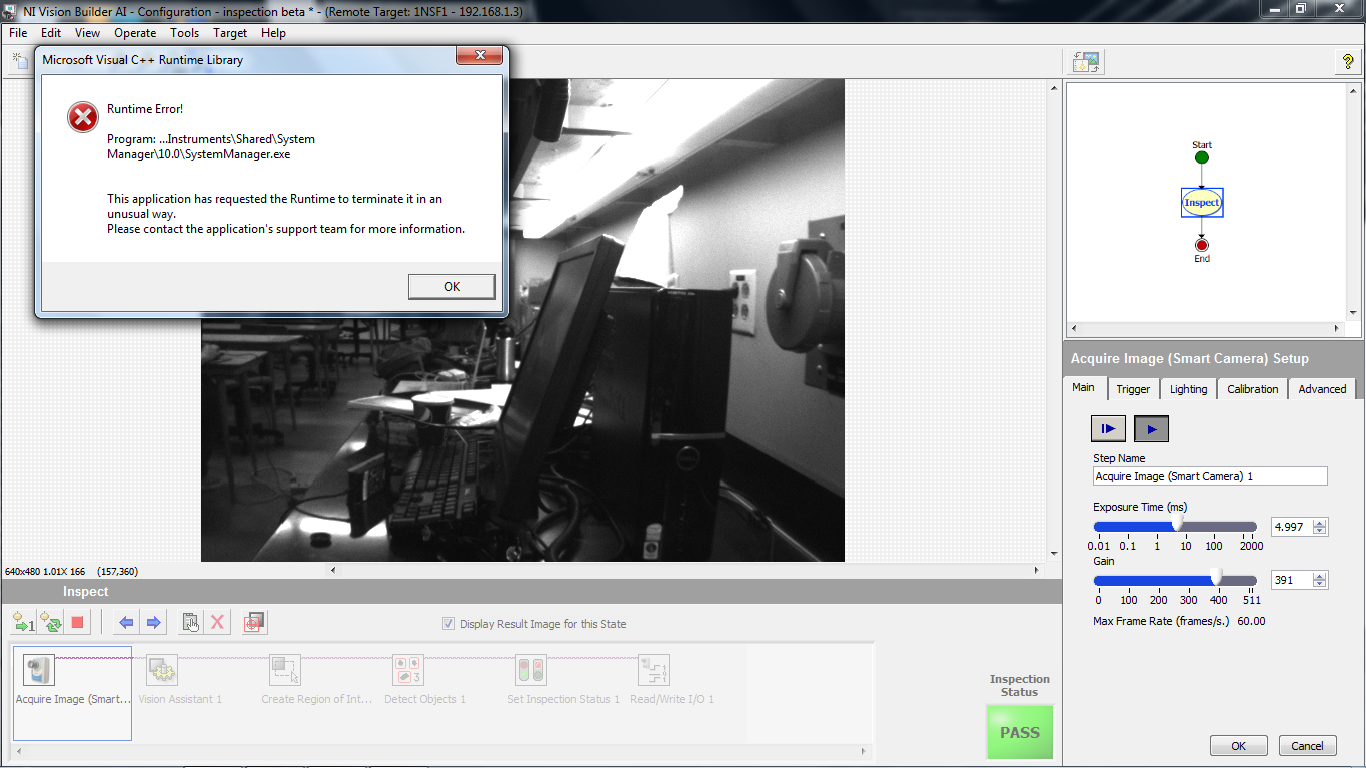Screen dimensions: 1366x768
Task: Click the Exposure Time value field 4.997
Action: click(x=1291, y=527)
